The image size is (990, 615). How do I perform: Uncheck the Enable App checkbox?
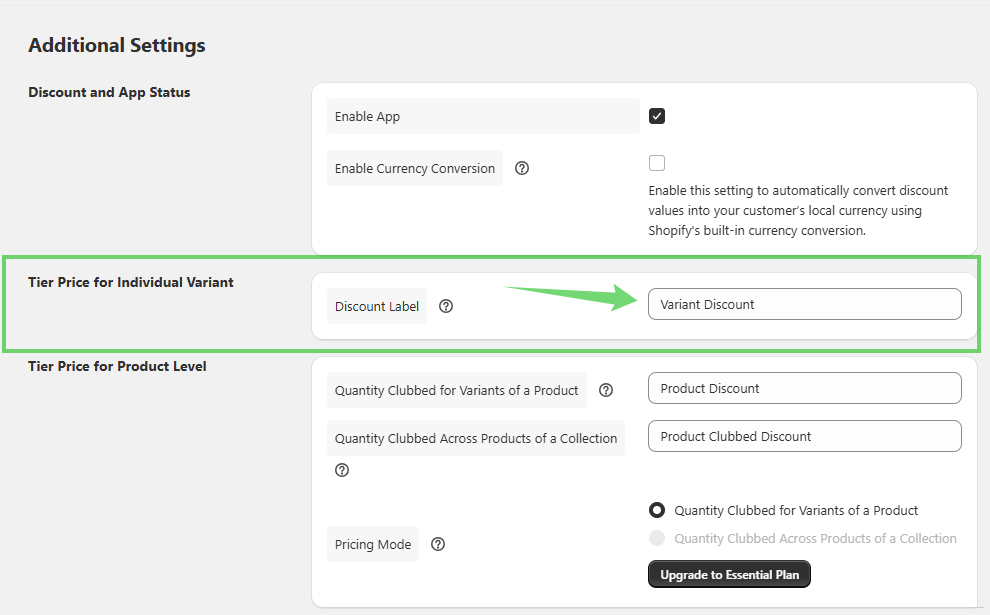(x=657, y=116)
